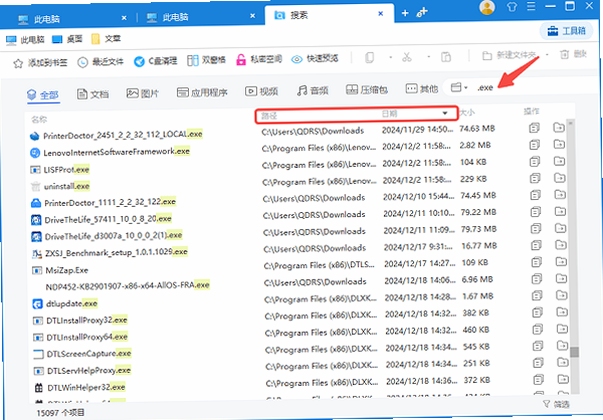
Task: Select the 视频 filter tab
Action: [262, 91]
